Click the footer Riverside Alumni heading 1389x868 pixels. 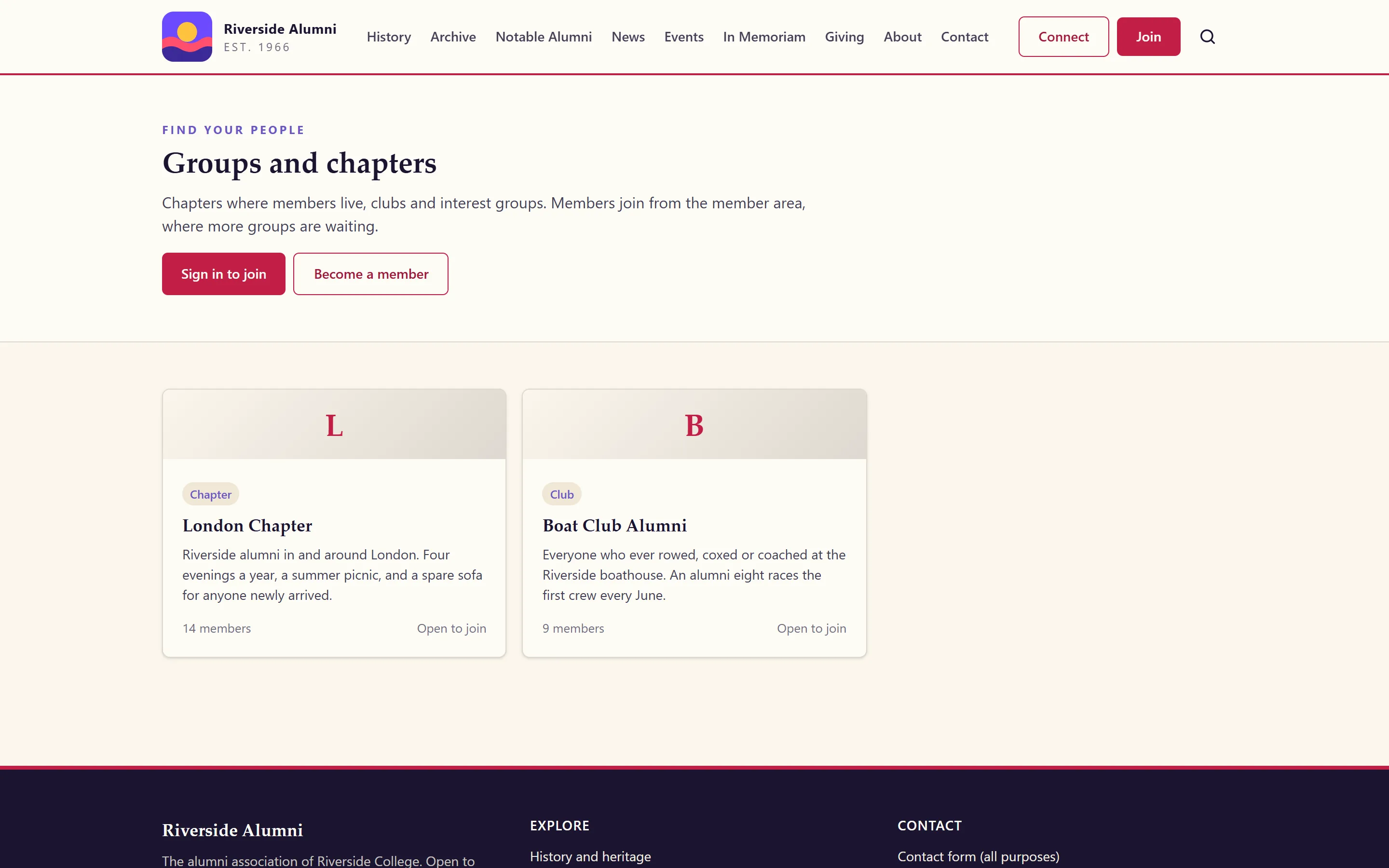pyautogui.click(x=232, y=830)
